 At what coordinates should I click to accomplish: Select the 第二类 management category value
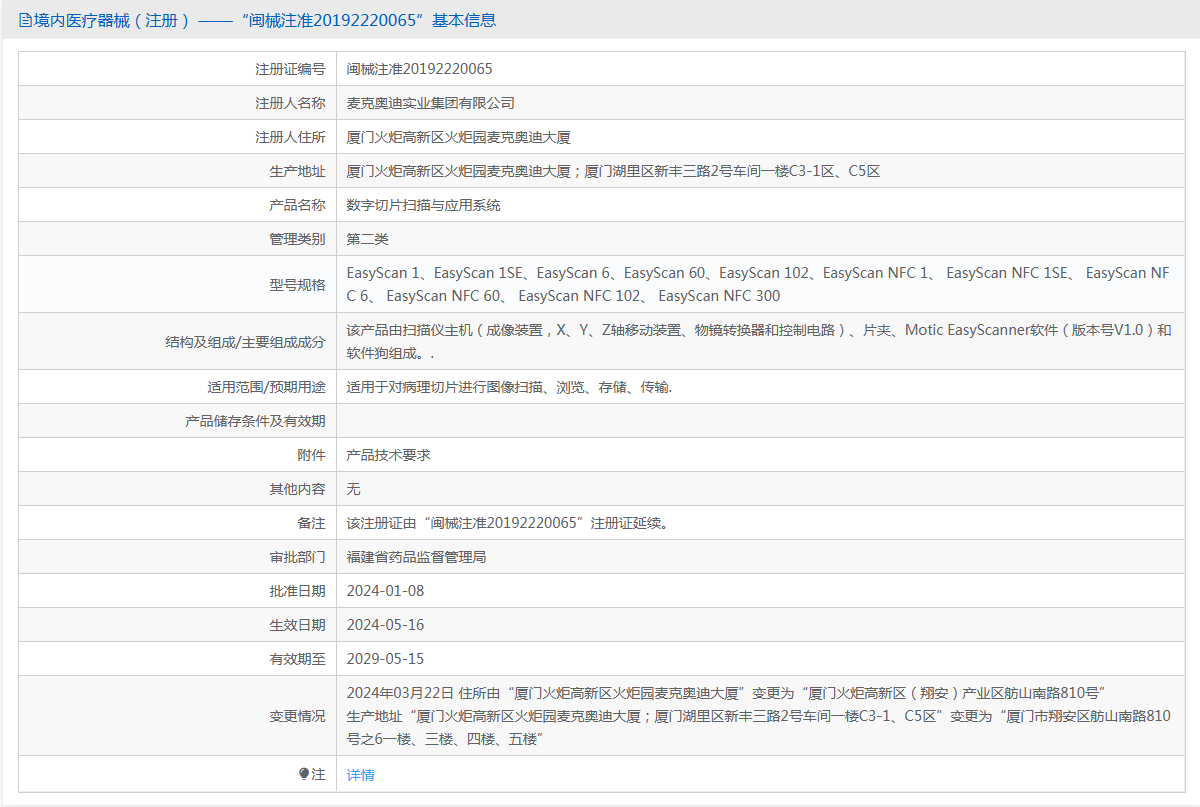367,239
